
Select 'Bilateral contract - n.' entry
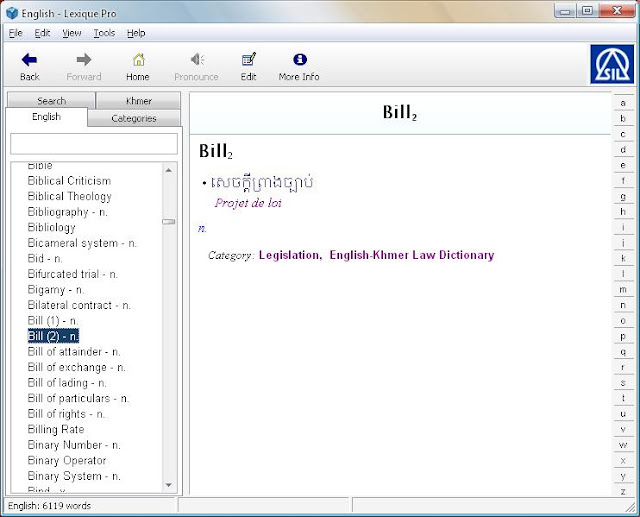point(79,305)
